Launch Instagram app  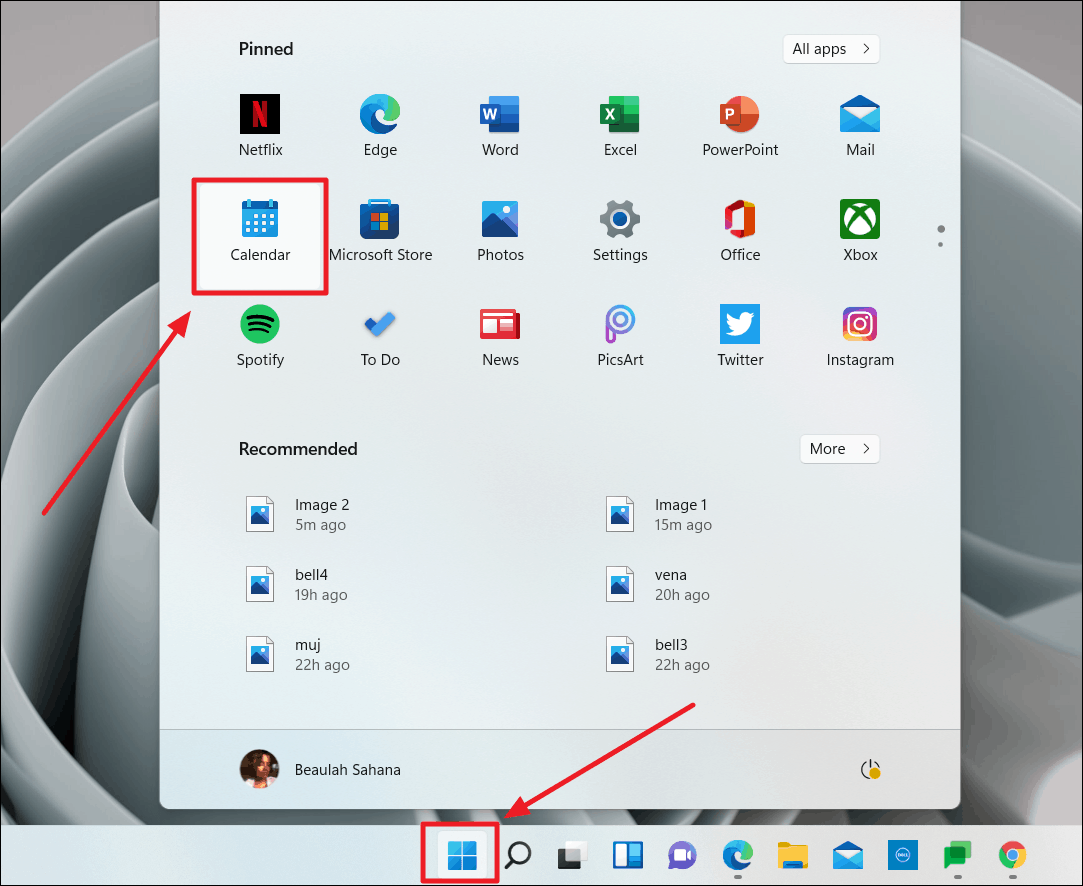click(860, 336)
